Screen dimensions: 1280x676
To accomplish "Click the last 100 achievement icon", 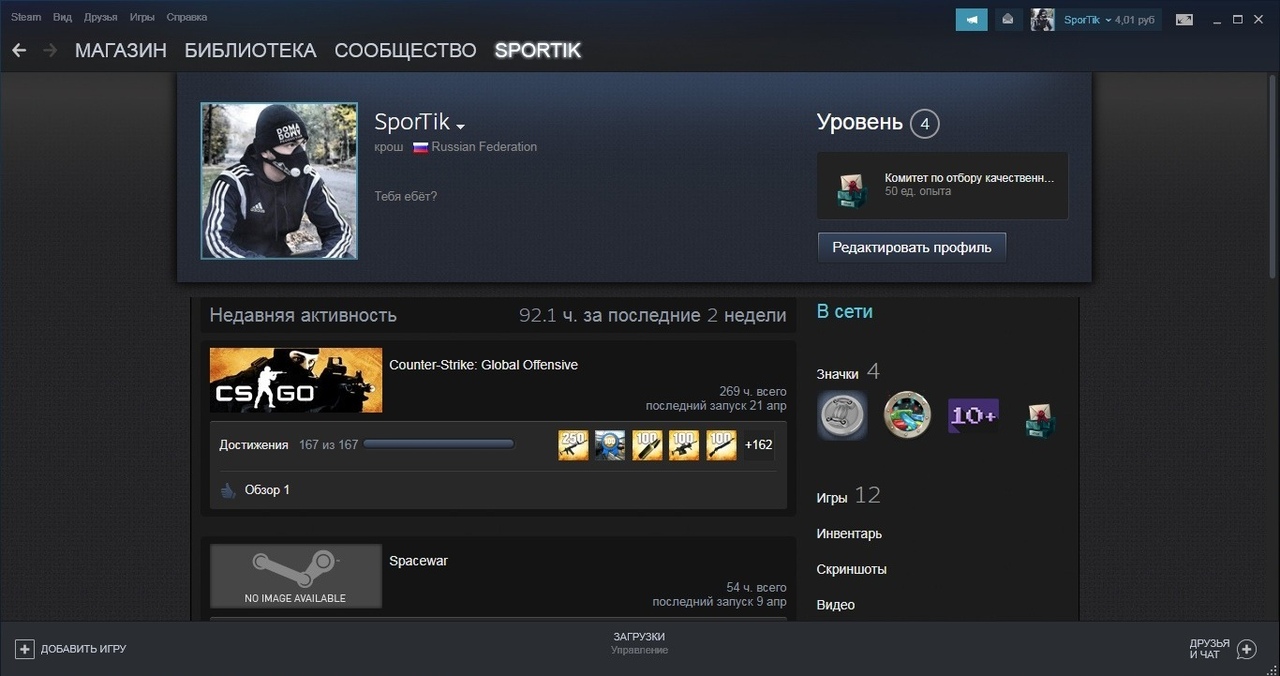I will [722, 445].
